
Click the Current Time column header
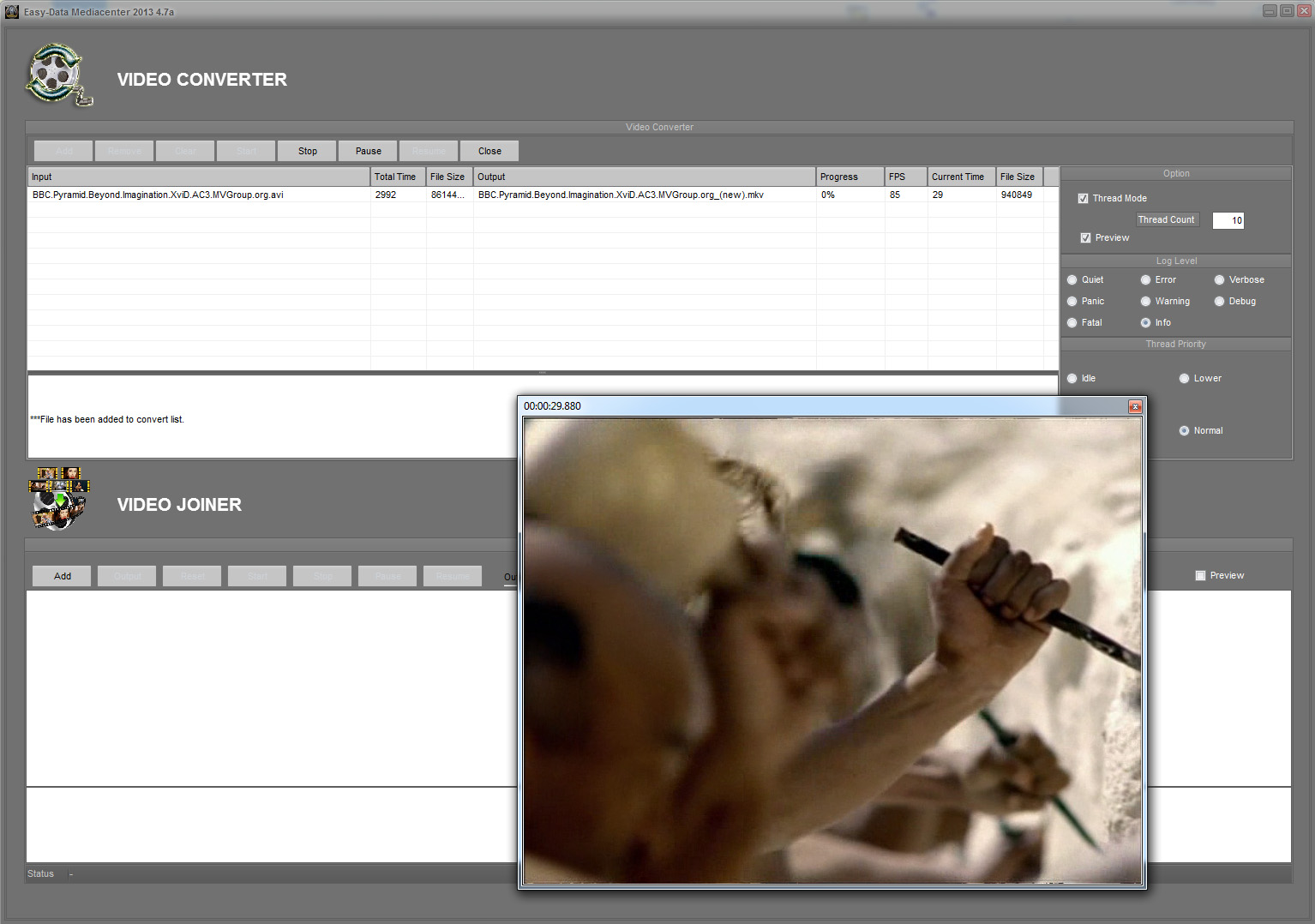click(962, 177)
